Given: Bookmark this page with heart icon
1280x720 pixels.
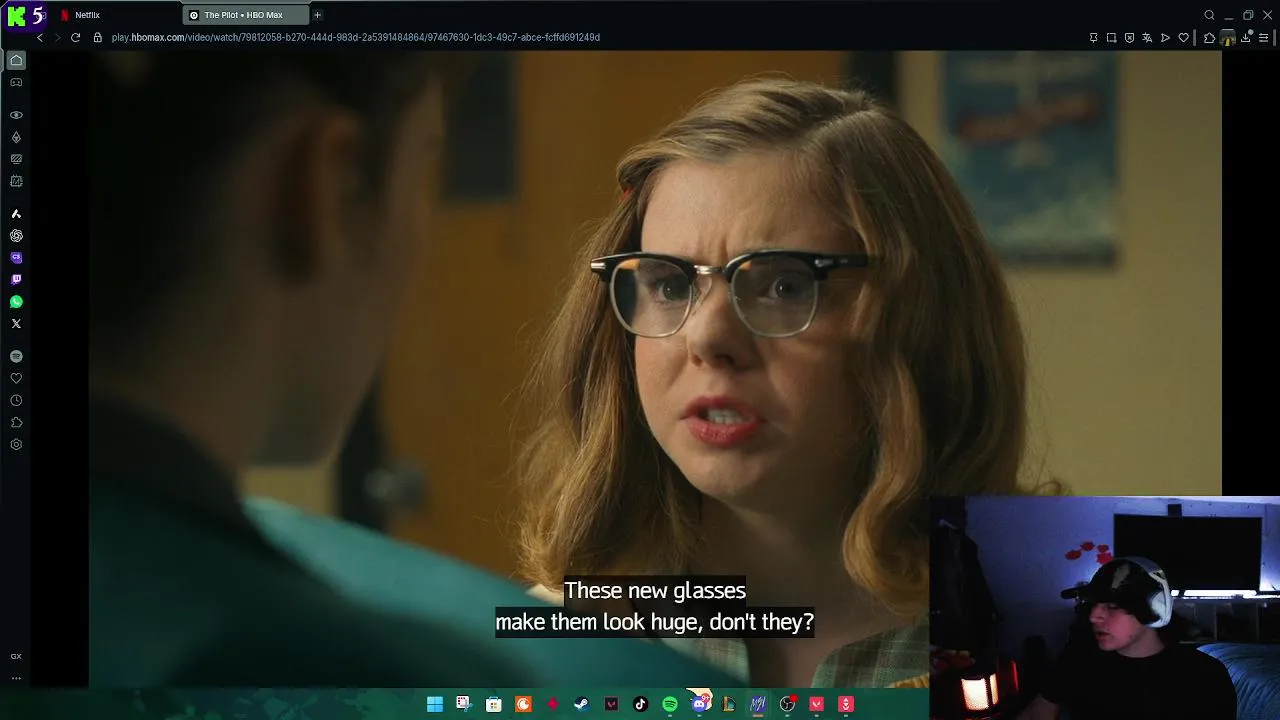Looking at the screenshot, I should tap(1183, 38).
